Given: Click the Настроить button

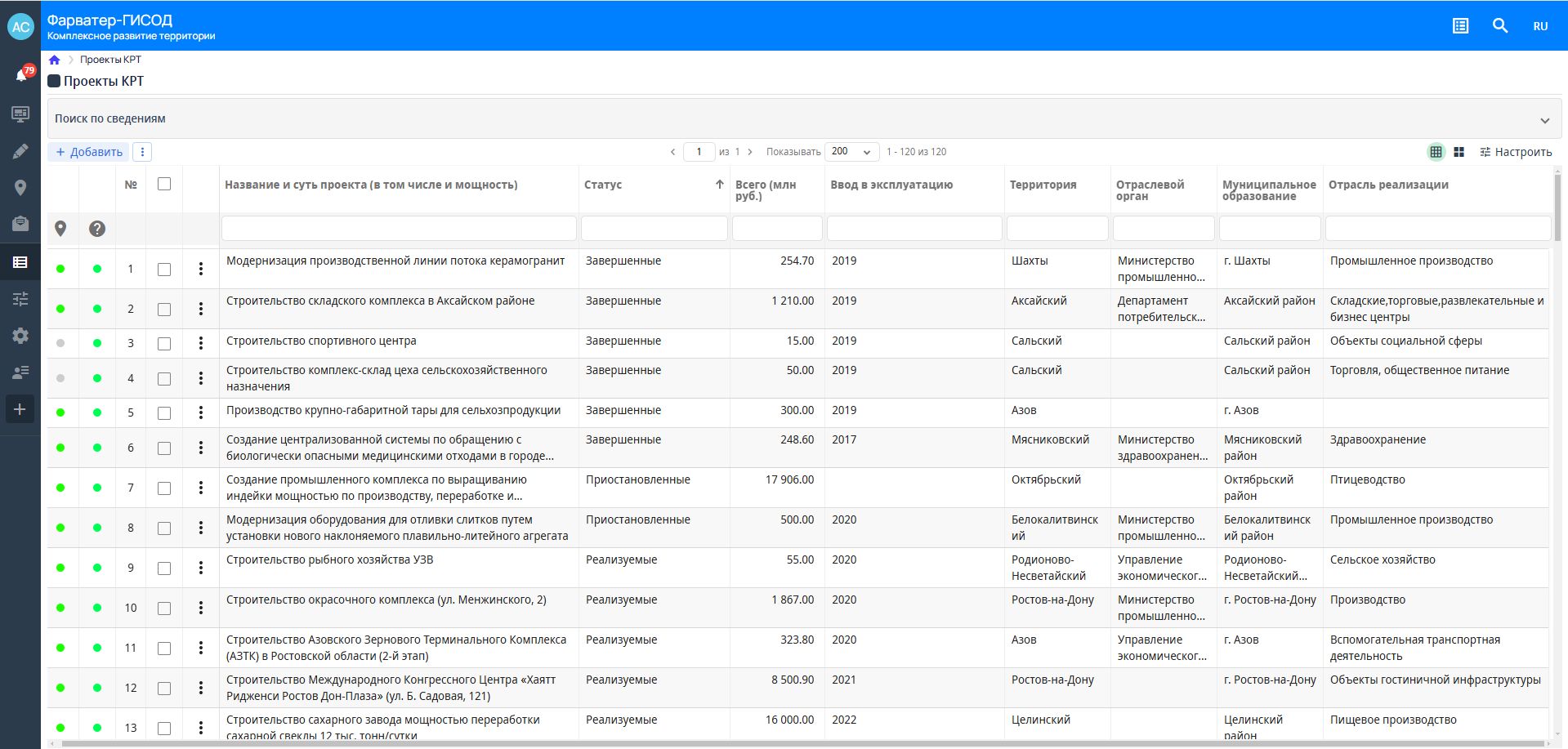Looking at the screenshot, I should click(1516, 152).
